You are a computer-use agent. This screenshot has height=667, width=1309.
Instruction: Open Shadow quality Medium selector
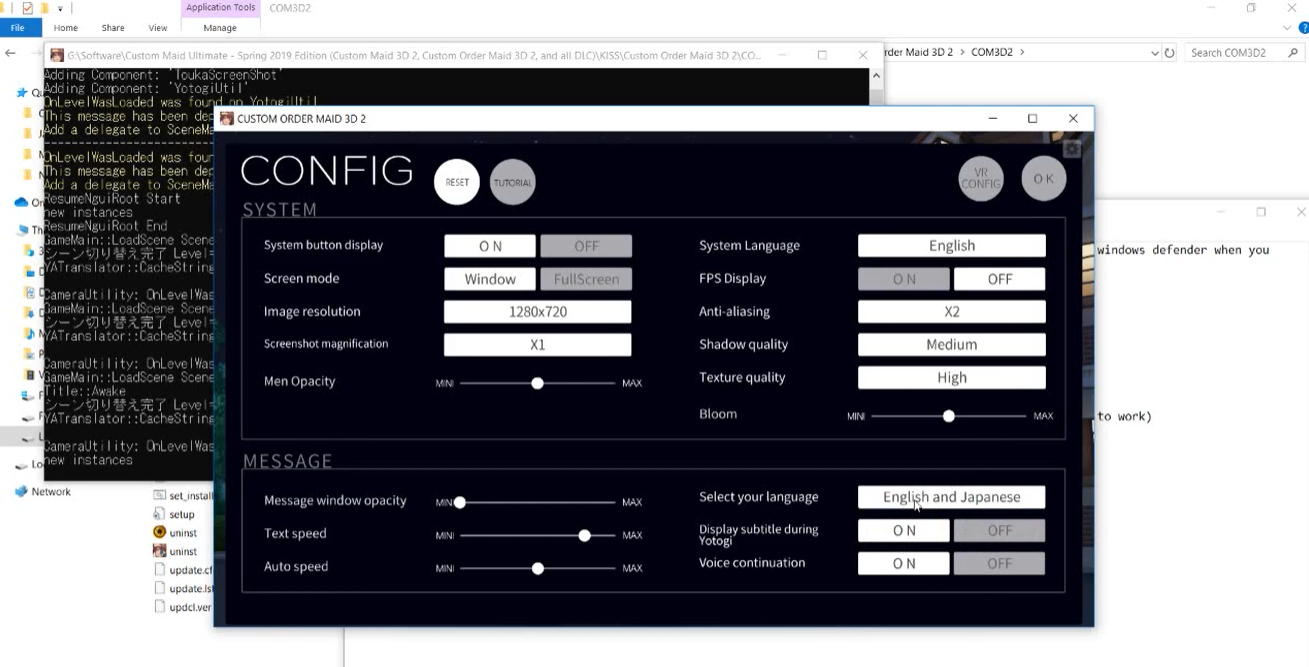coord(952,345)
